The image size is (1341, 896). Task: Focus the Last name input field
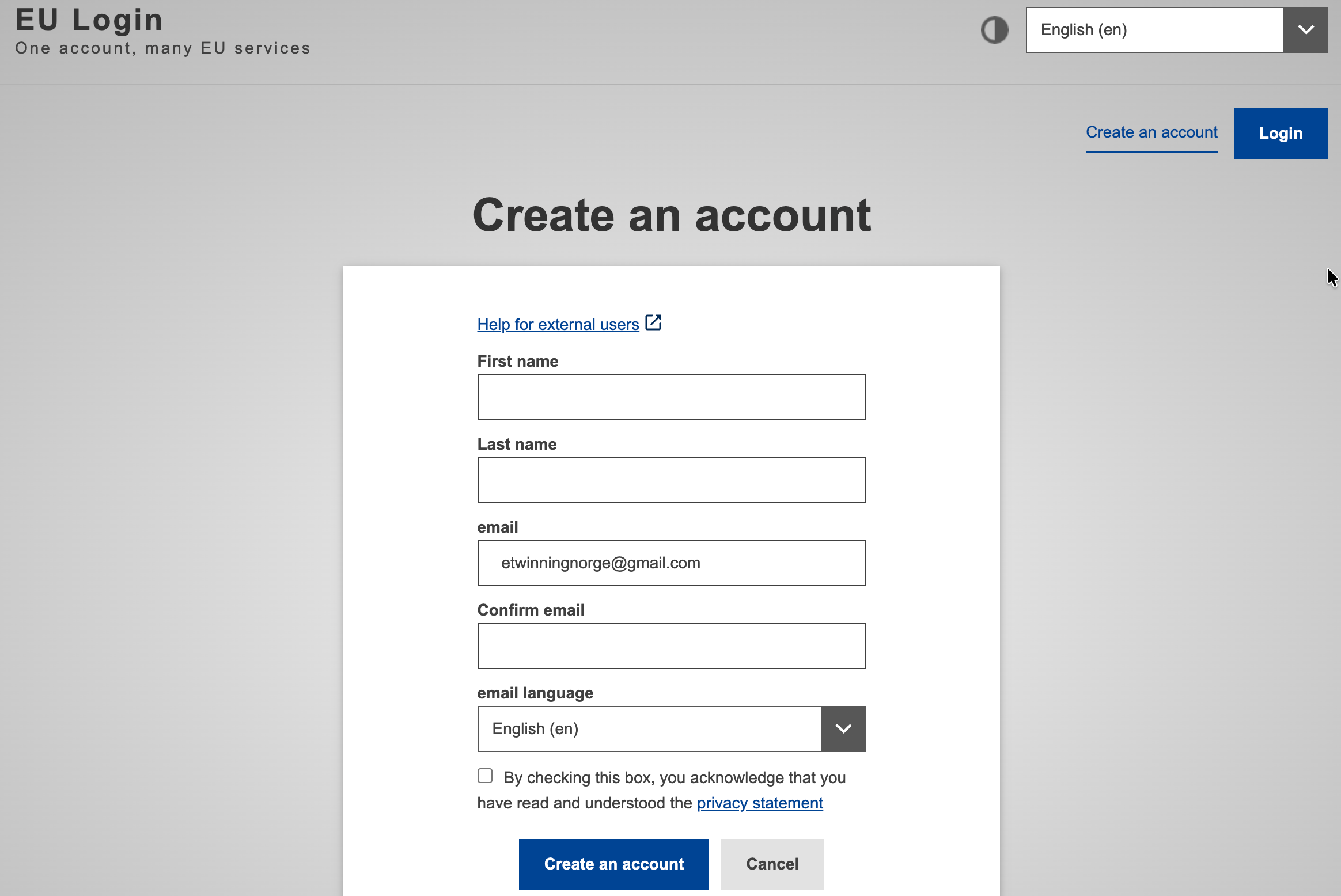pos(672,480)
